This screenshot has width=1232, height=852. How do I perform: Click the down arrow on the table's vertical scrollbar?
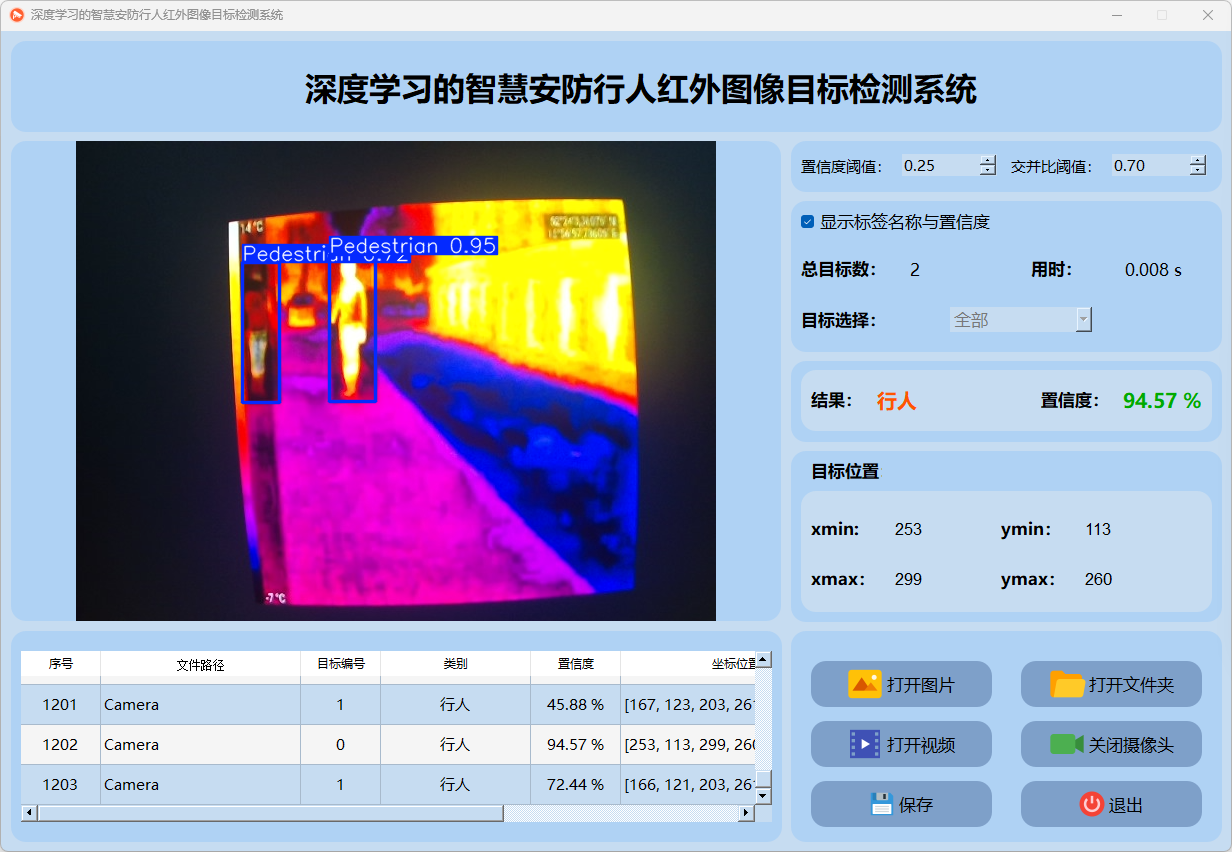pos(763,793)
